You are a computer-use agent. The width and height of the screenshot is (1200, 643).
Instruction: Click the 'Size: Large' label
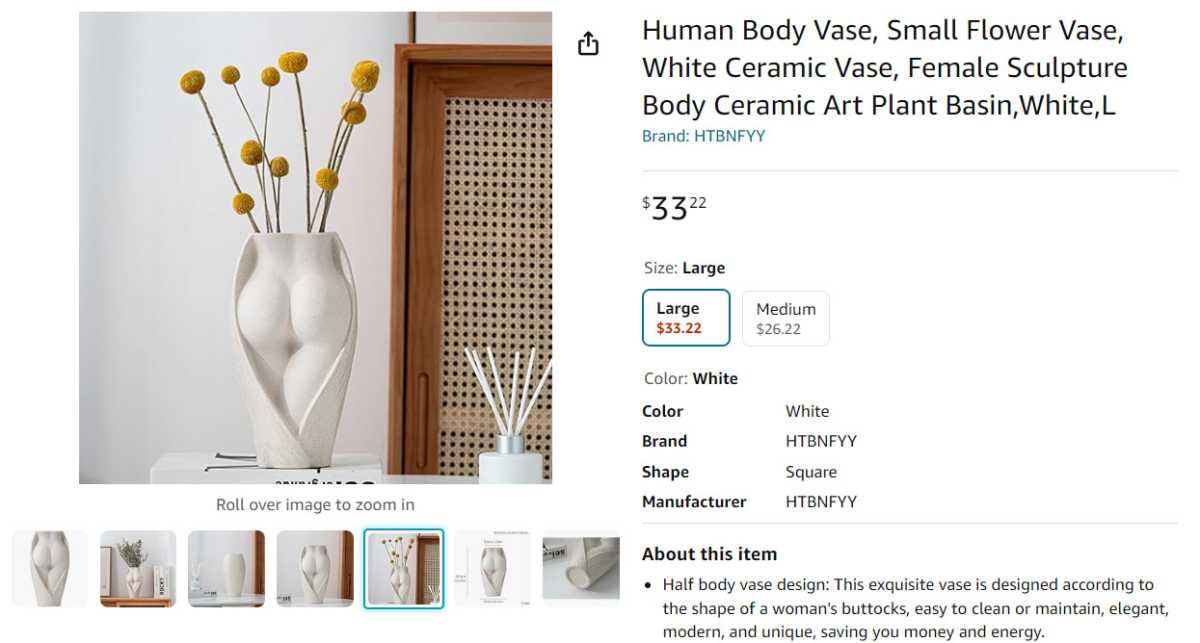684,268
